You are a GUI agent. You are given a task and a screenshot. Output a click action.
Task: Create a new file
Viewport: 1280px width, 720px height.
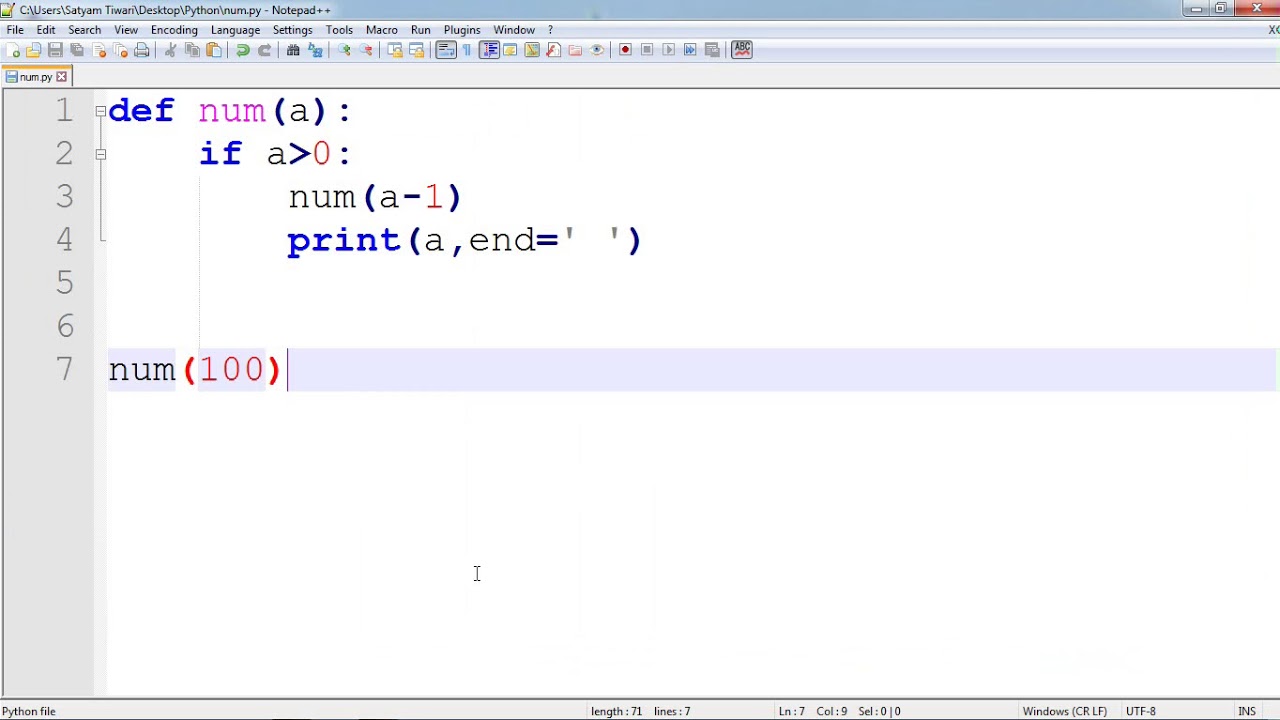[x=14, y=50]
